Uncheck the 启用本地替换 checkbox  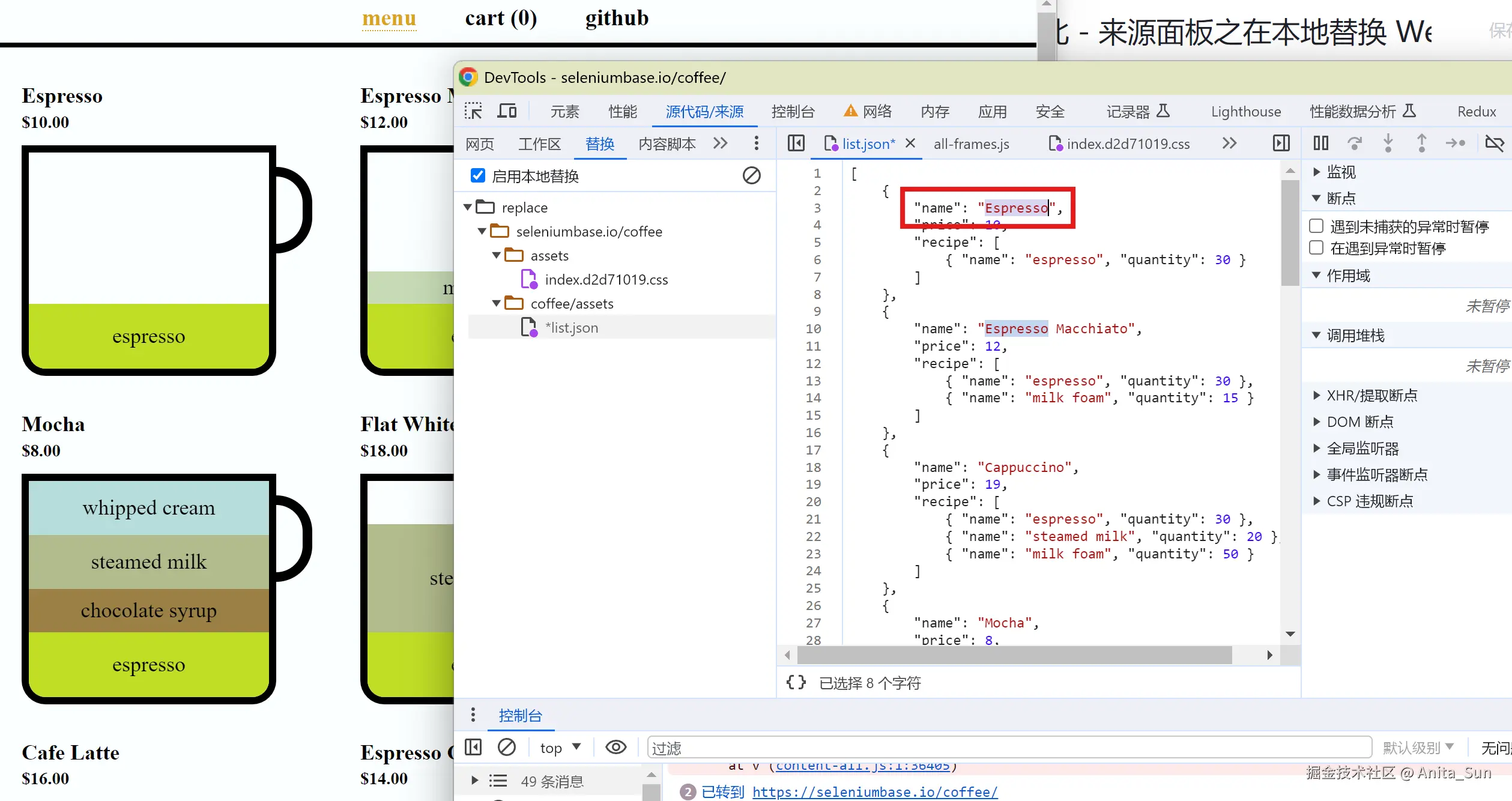click(478, 175)
